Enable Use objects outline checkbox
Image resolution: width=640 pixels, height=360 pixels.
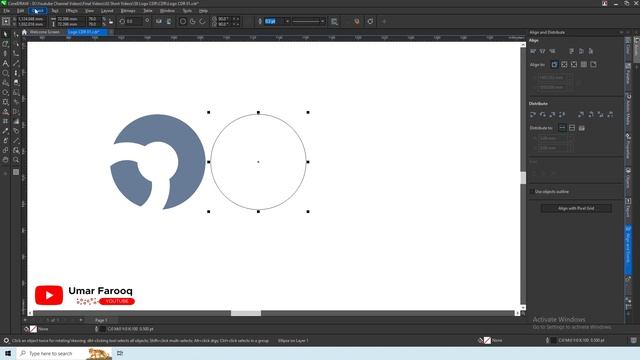532,191
